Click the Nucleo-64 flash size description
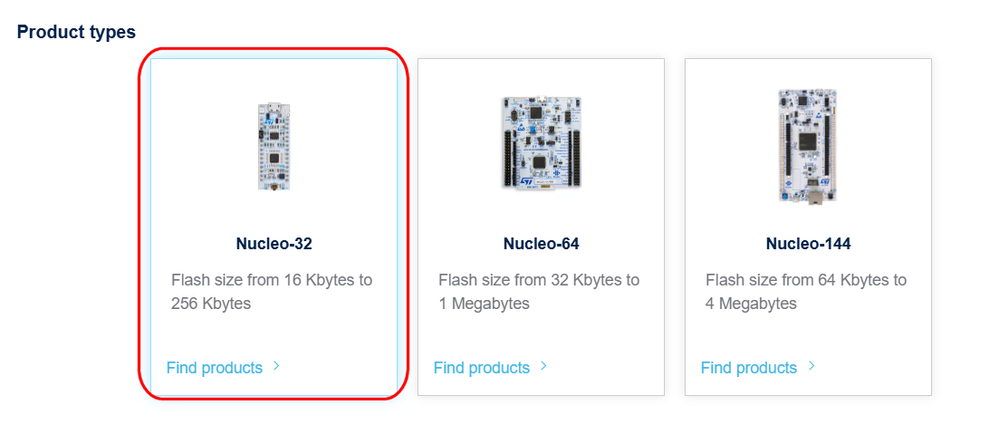The width and height of the screenshot is (999, 436). (539, 291)
